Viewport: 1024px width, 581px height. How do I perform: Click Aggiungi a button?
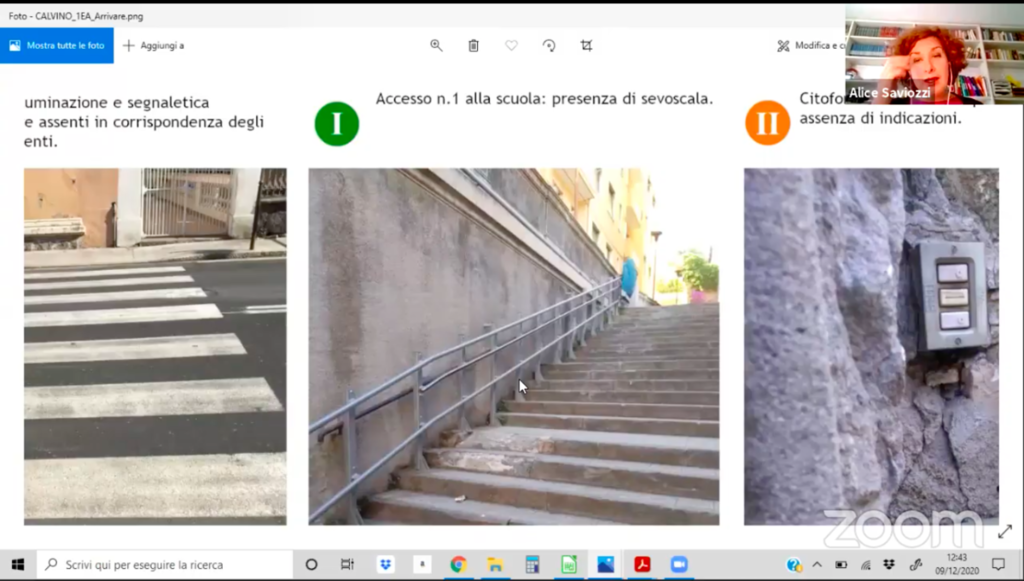154,45
